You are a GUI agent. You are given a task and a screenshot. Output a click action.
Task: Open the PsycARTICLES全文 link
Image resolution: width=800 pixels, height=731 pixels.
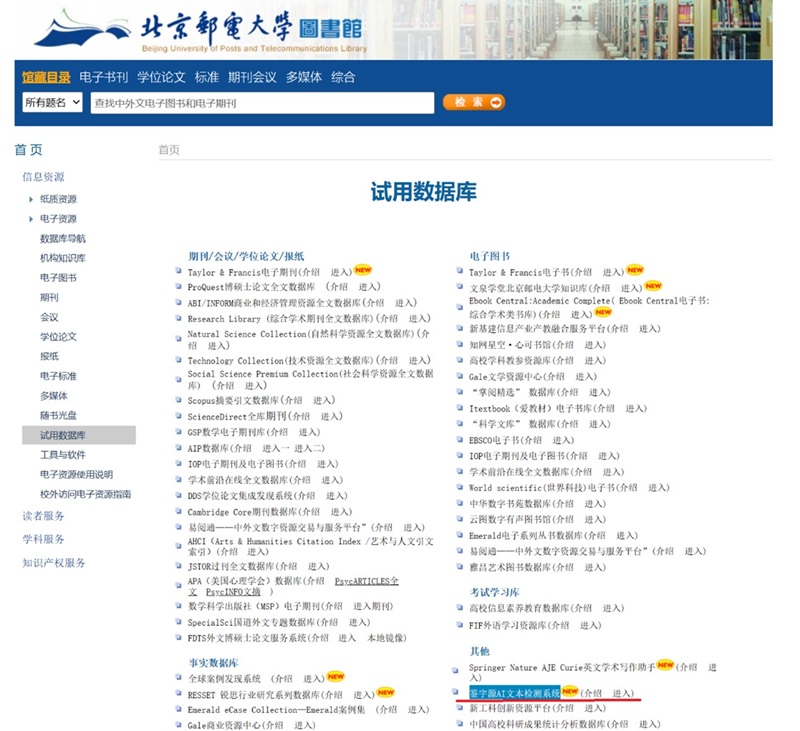(366, 581)
